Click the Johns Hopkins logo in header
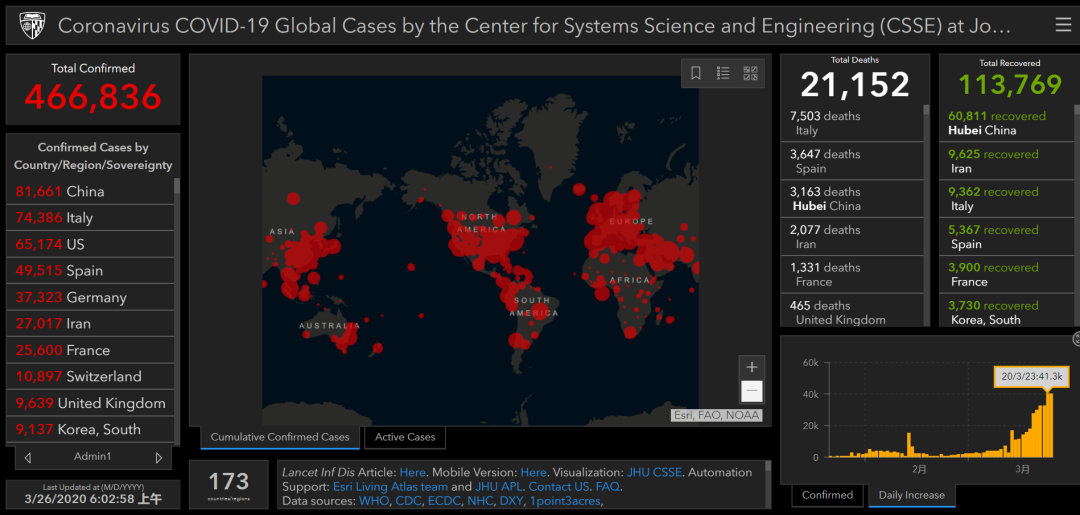The width and height of the screenshot is (1080, 515). [x=32, y=24]
